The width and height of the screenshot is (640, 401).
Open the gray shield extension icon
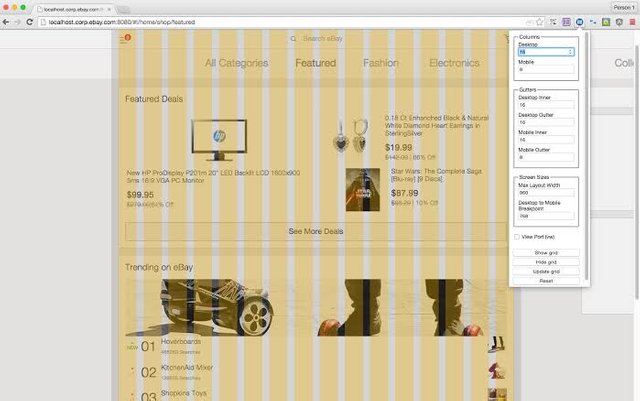click(619, 22)
